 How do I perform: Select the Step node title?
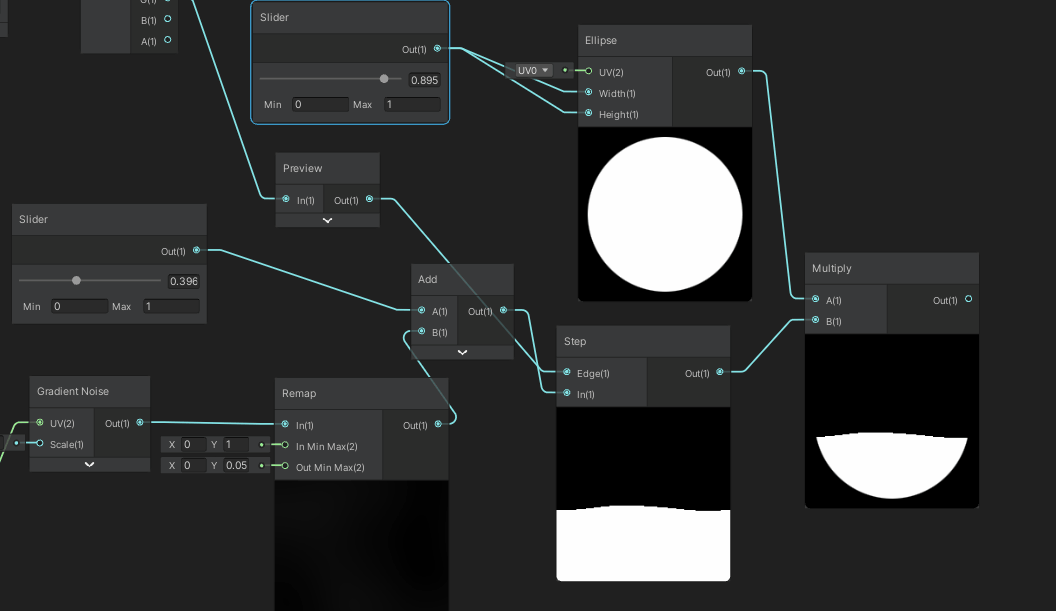575,342
